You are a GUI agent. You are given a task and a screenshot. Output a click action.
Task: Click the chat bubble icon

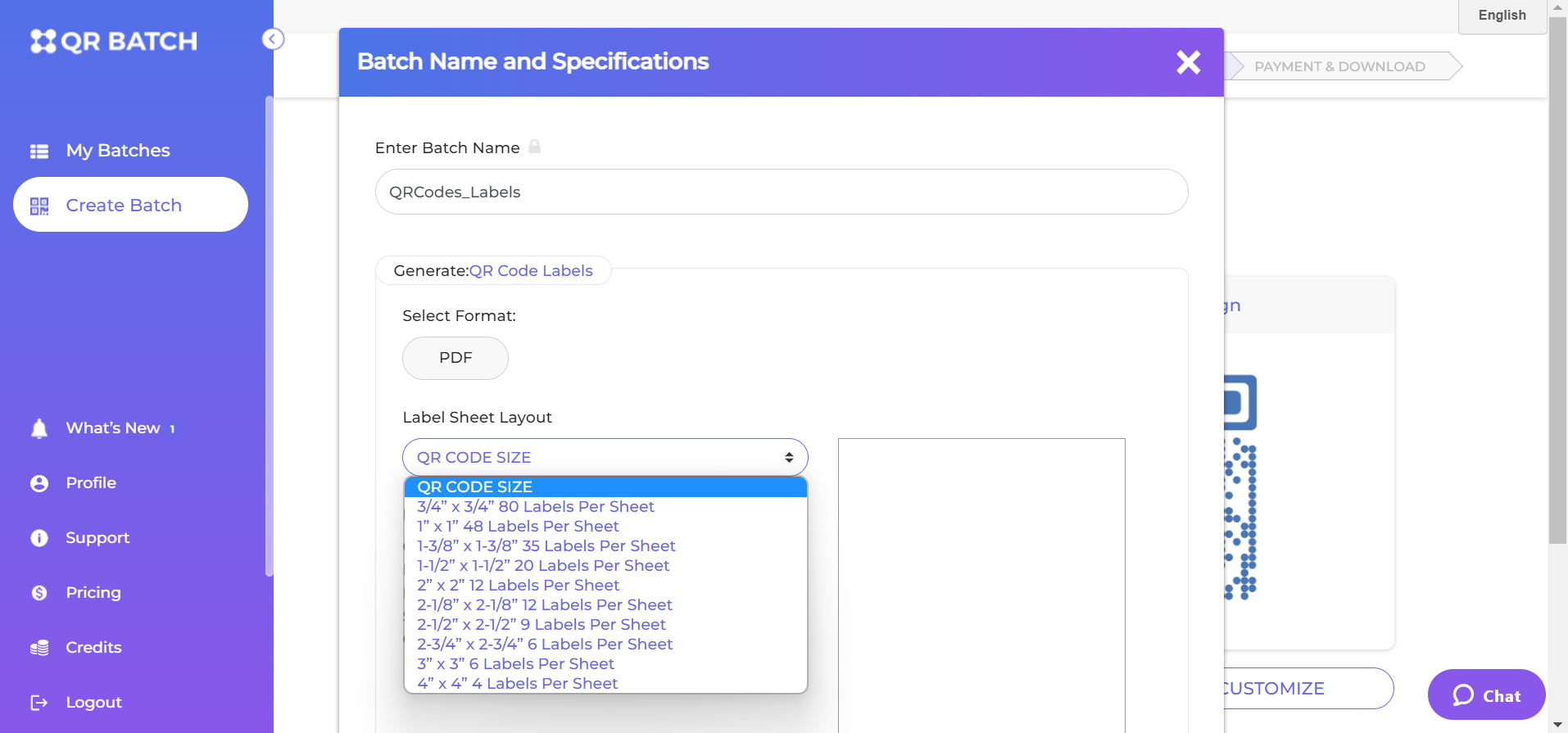(x=1463, y=695)
